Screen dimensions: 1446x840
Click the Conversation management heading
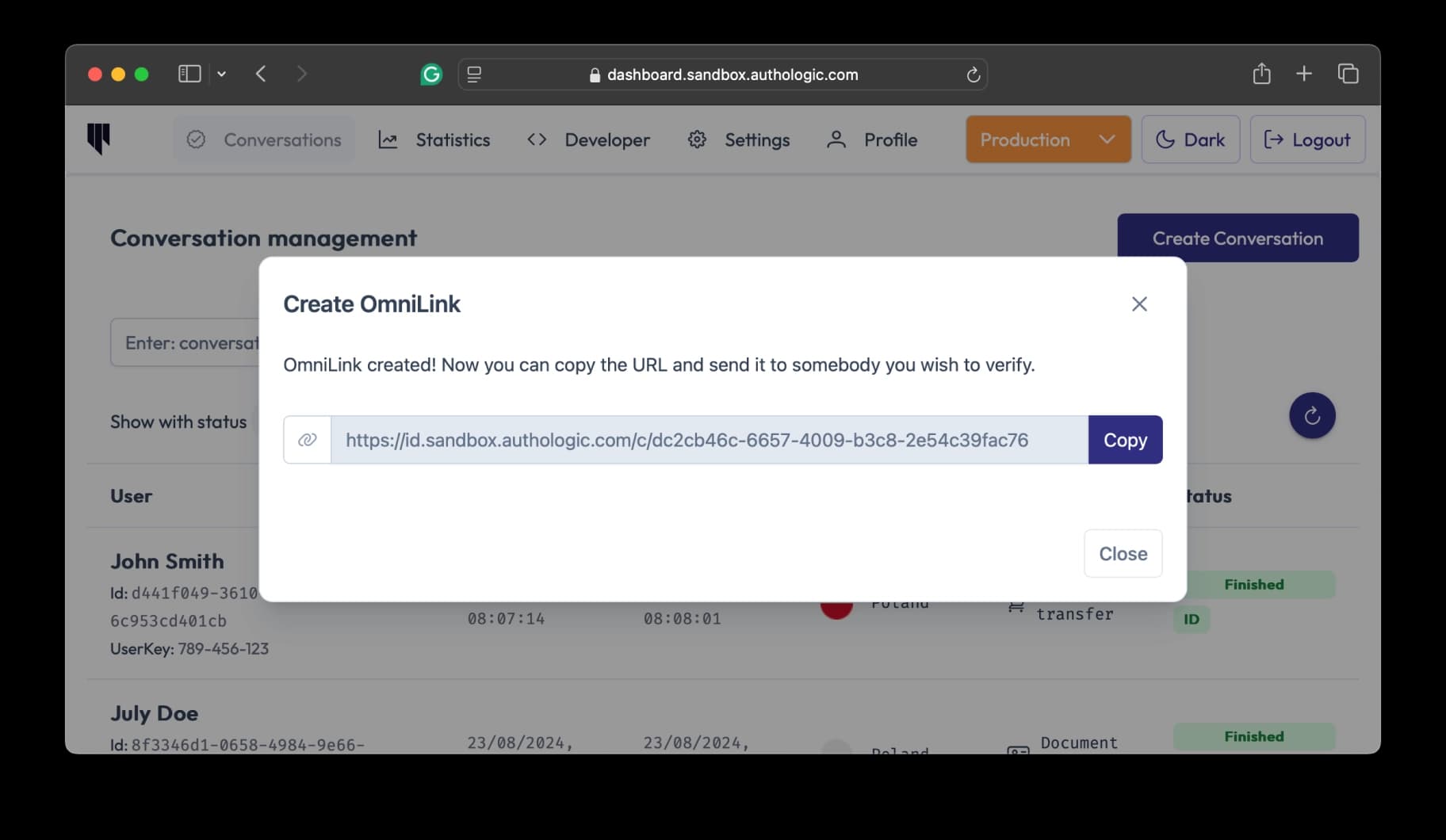click(263, 238)
